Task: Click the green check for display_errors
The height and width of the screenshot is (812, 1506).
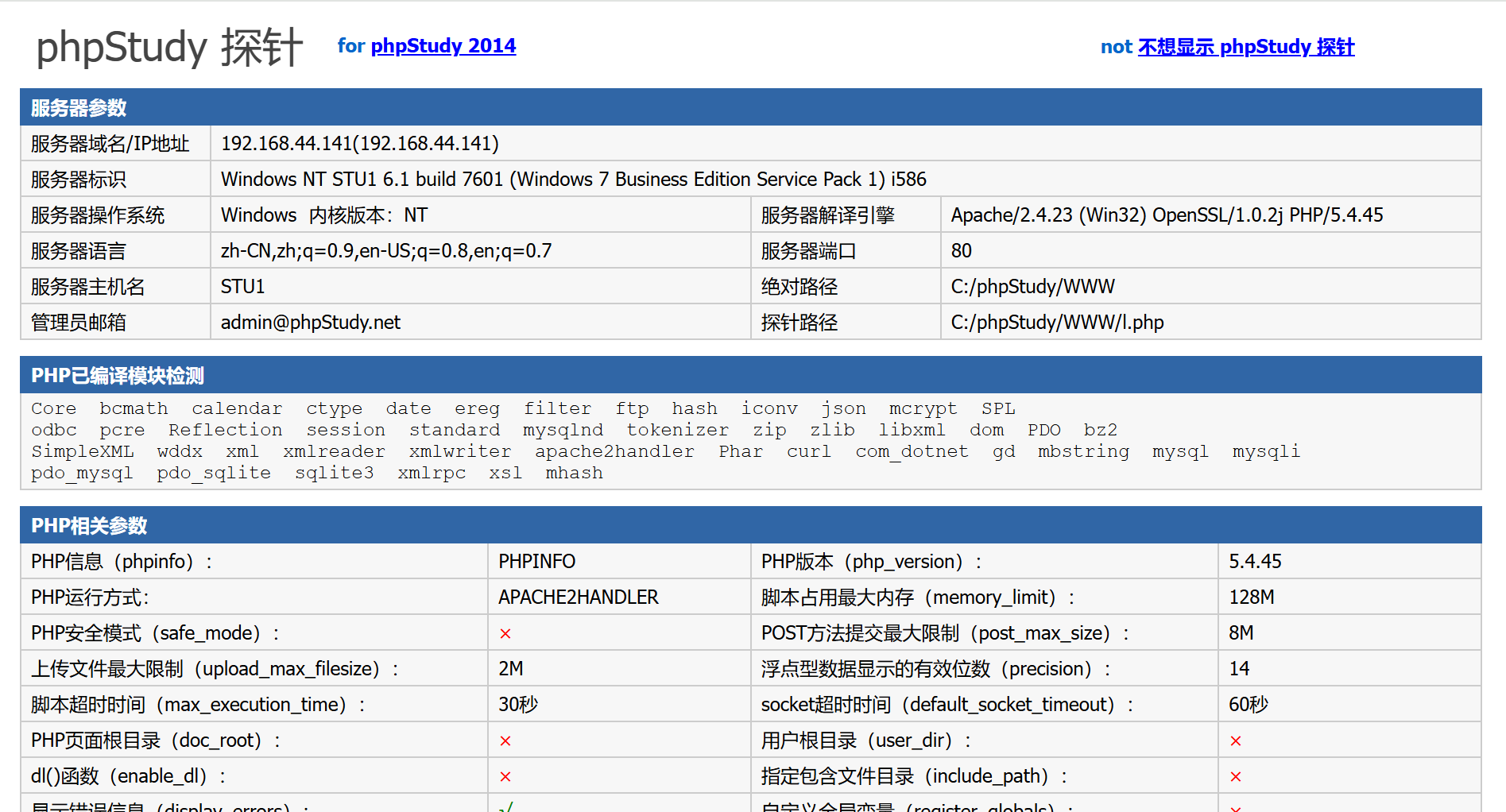Action: coord(505,807)
